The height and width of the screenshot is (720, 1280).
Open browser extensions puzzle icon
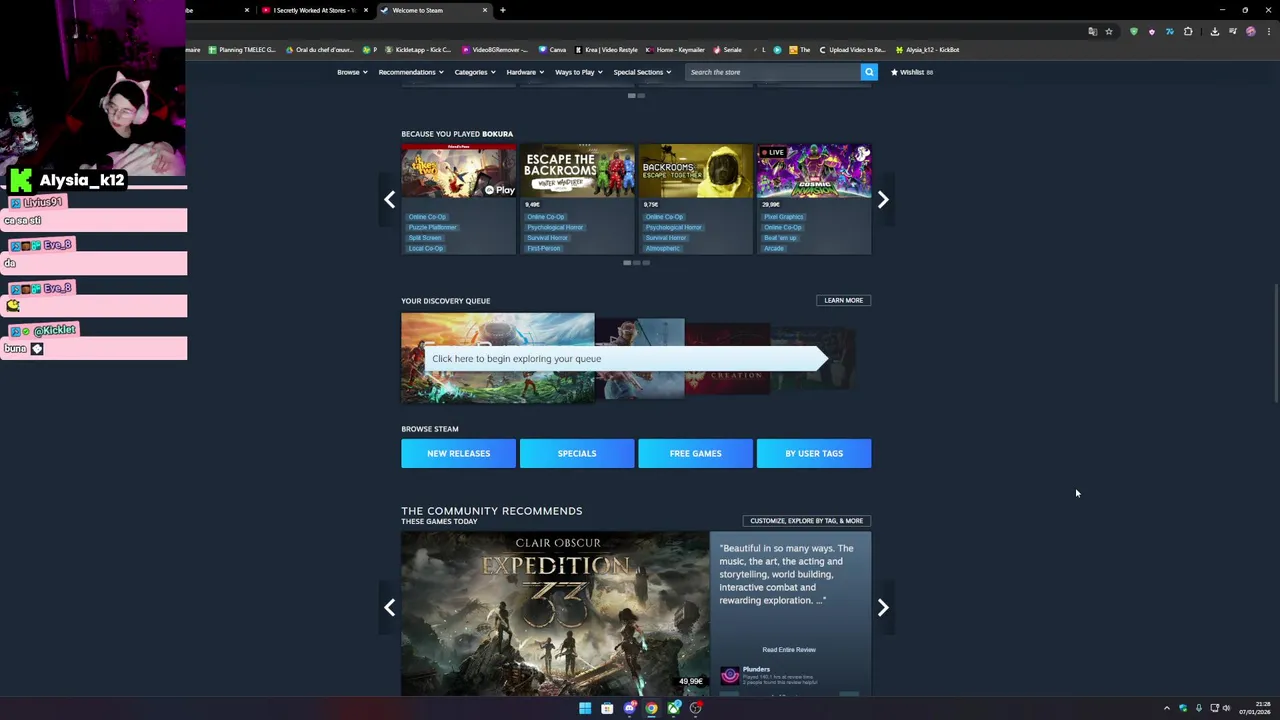click(1188, 31)
